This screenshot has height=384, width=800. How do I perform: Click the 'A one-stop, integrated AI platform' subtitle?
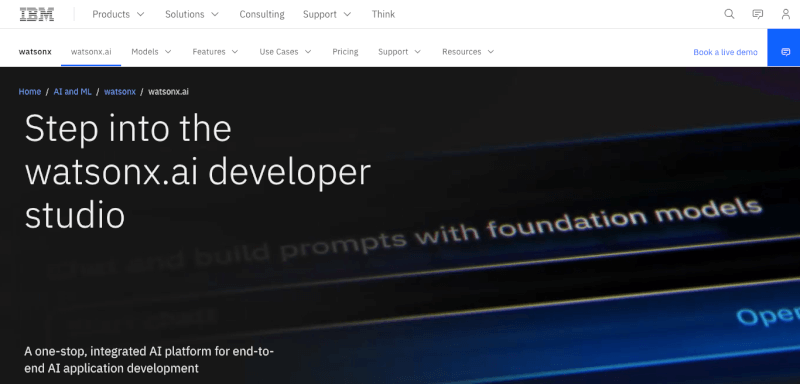tap(149, 360)
